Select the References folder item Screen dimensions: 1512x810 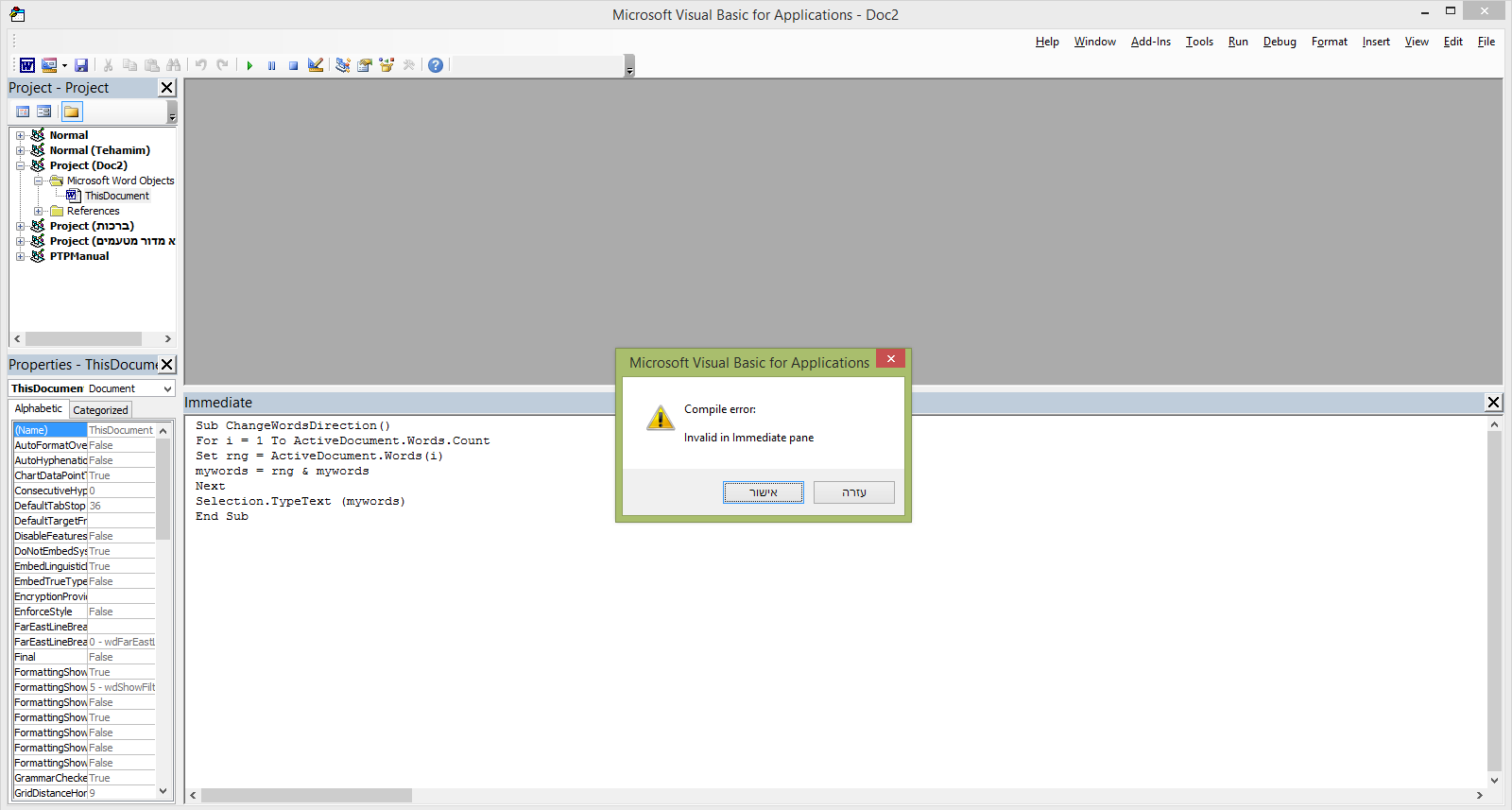click(93, 211)
